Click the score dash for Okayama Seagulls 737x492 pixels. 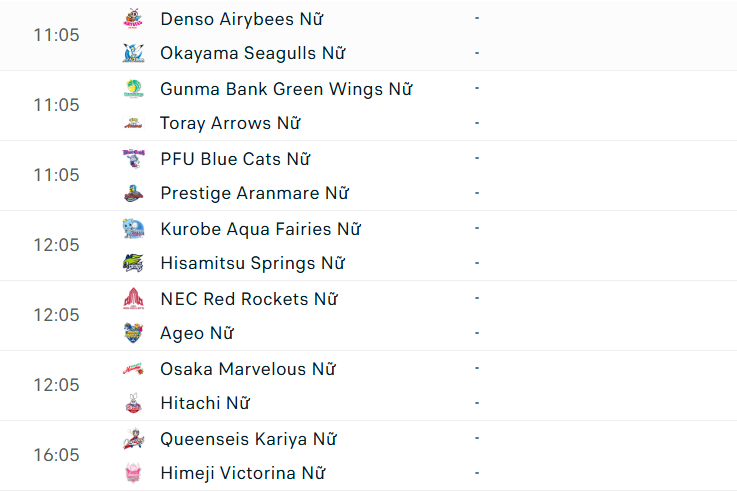477,53
